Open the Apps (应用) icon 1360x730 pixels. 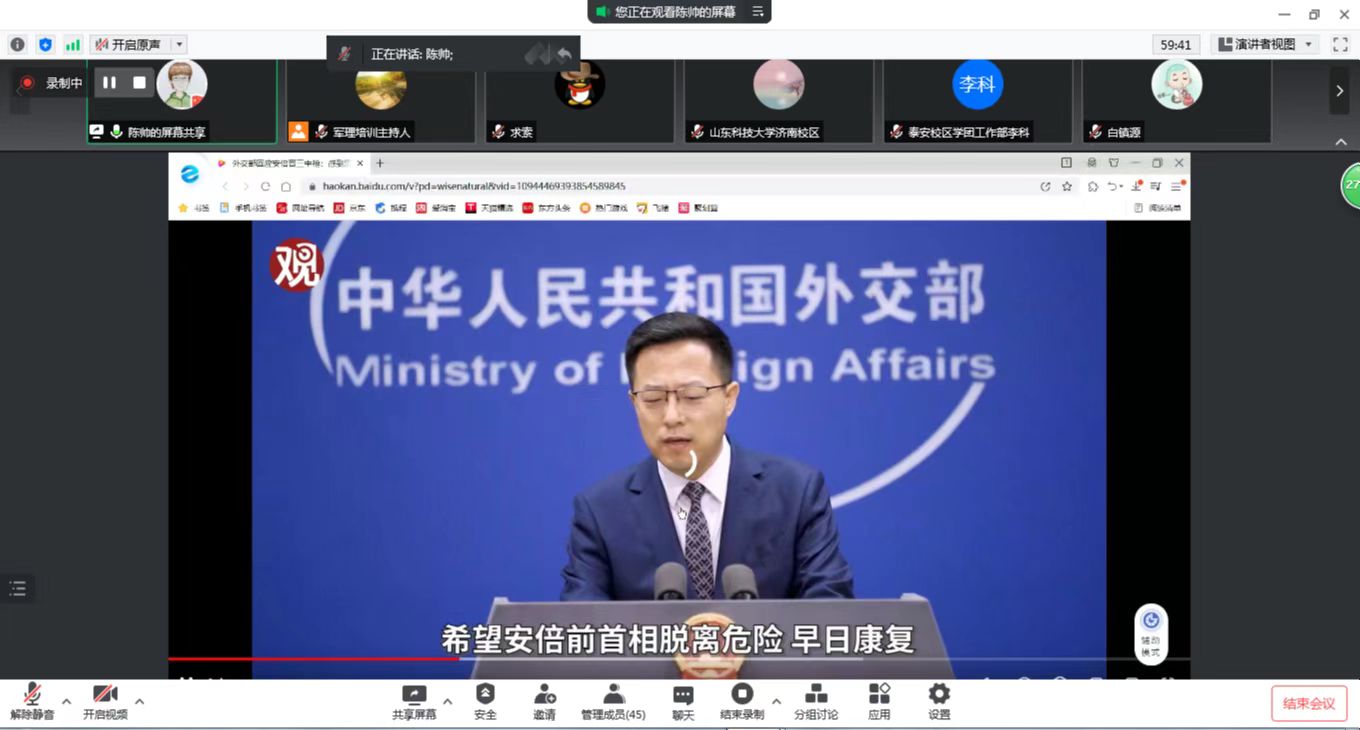pyautogui.click(x=879, y=695)
